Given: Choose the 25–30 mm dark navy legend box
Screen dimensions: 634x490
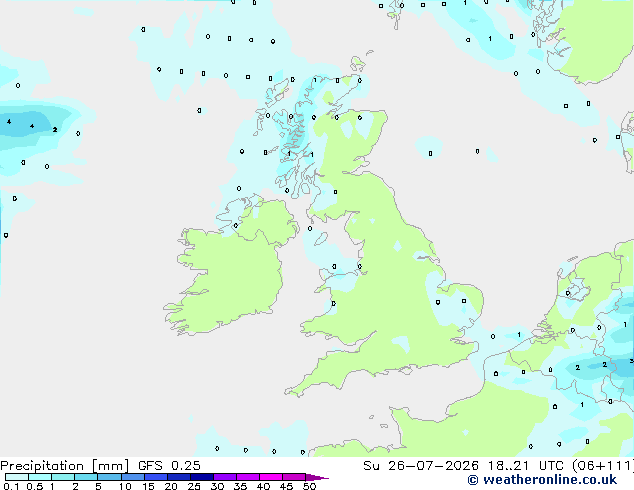Looking at the screenshot, I should click(x=202, y=477).
